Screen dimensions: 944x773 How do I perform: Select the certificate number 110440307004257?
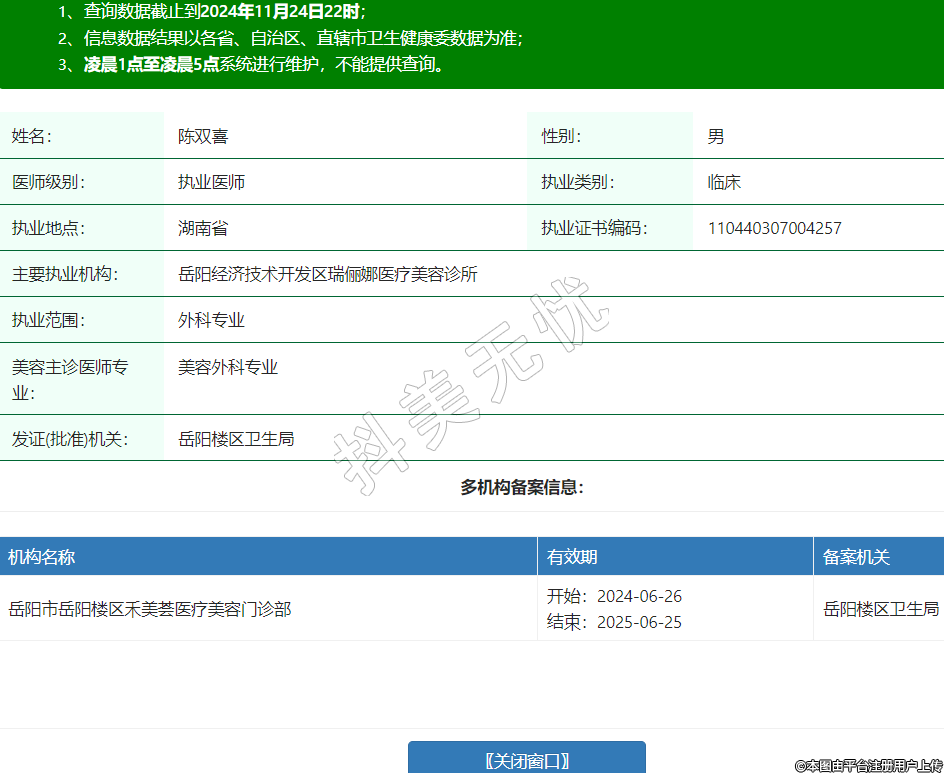774,228
